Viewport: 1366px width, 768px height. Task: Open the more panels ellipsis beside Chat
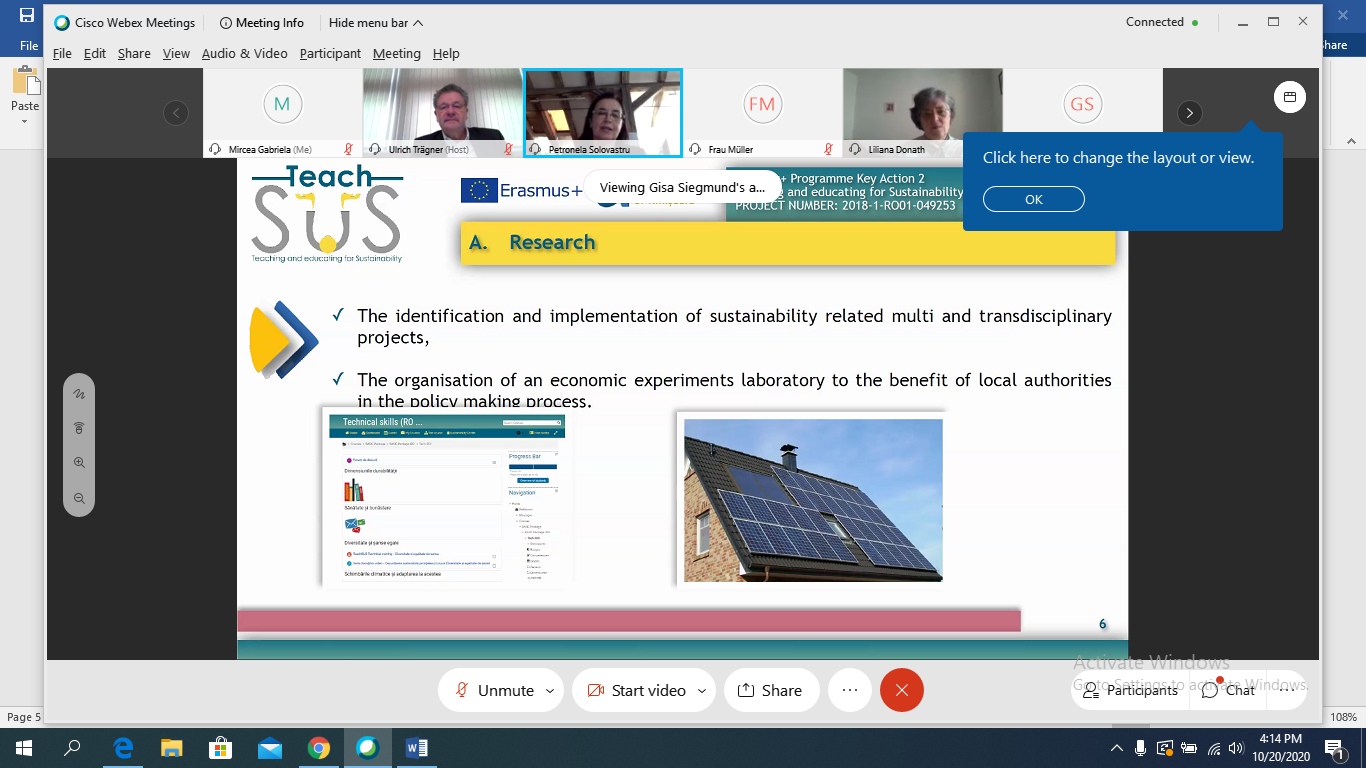pyautogui.click(x=1287, y=690)
